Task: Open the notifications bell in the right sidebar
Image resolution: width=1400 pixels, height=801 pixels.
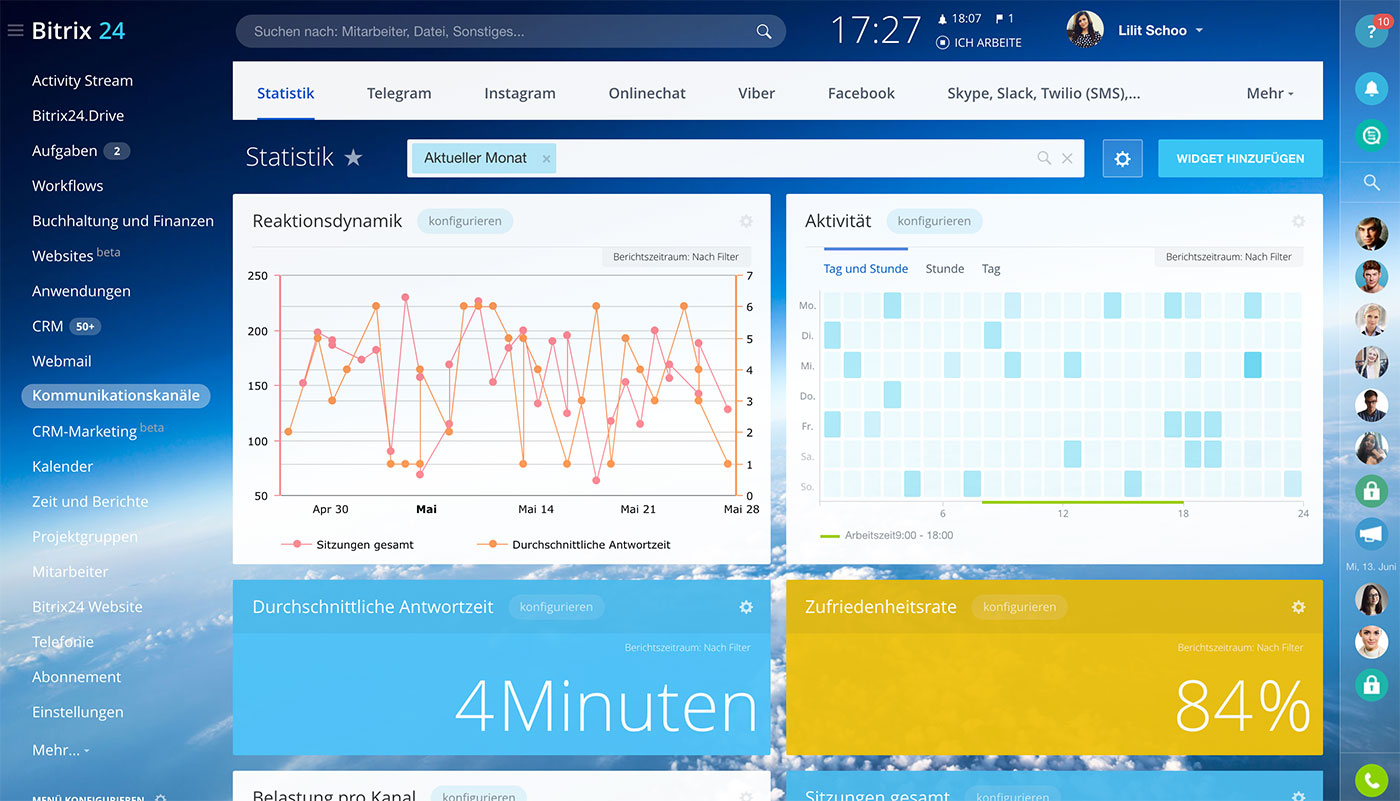Action: coord(1371,88)
